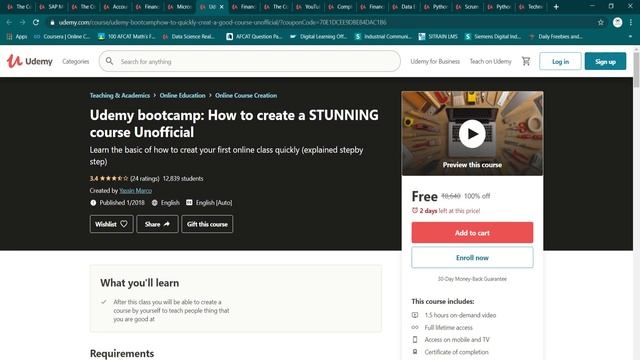Click 'Full lifetime access' text
This screenshot has width=640, height=360.
point(449,327)
